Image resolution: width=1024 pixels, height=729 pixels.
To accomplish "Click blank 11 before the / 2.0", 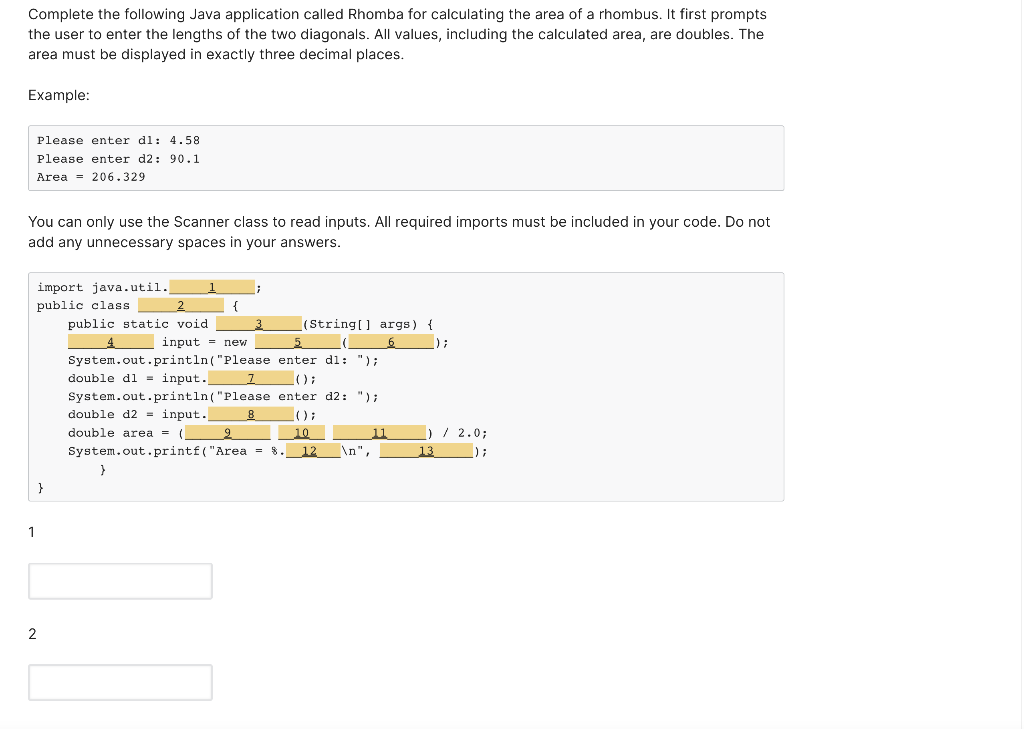I will tap(379, 432).
